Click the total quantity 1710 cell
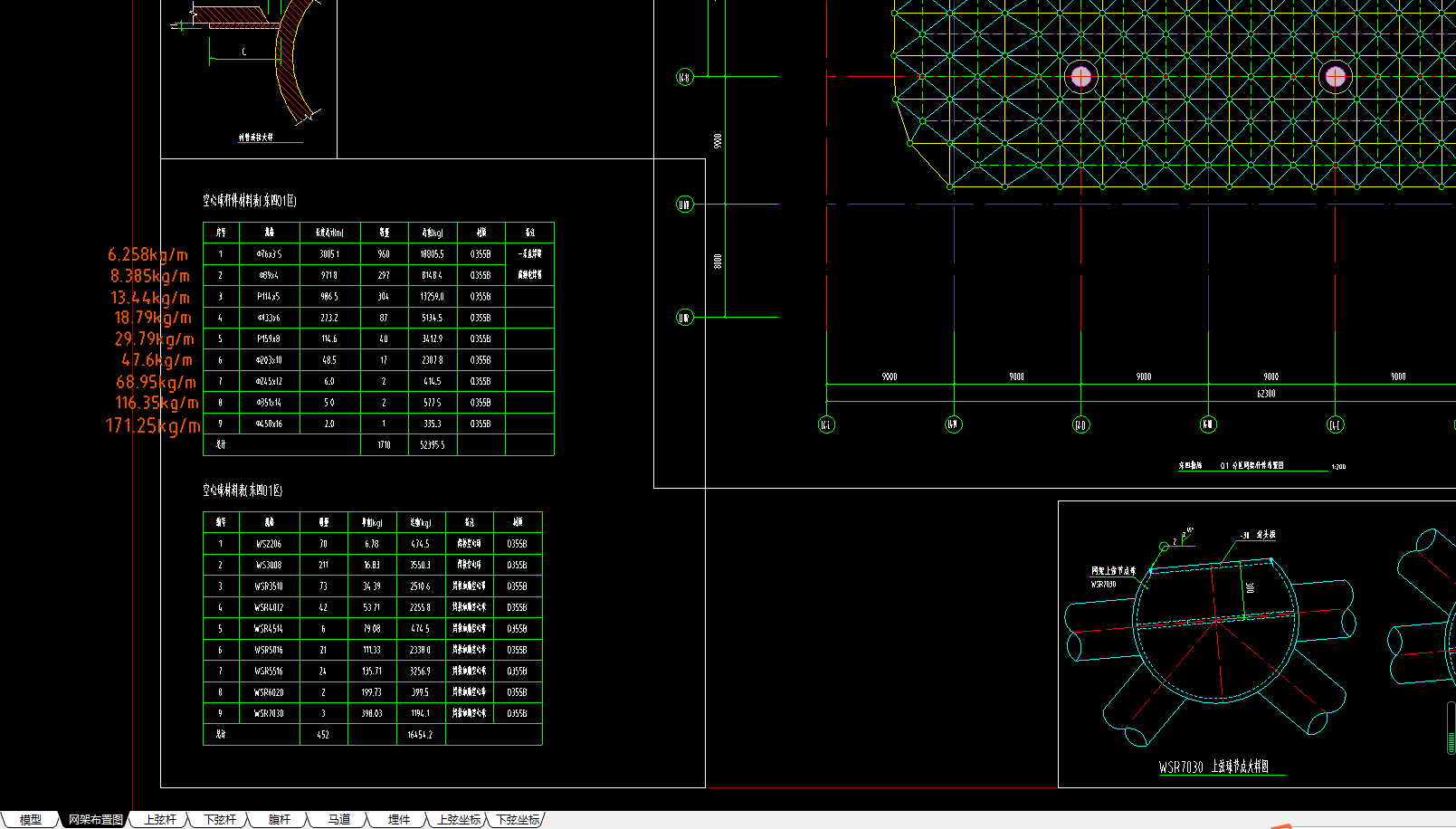 (x=384, y=445)
